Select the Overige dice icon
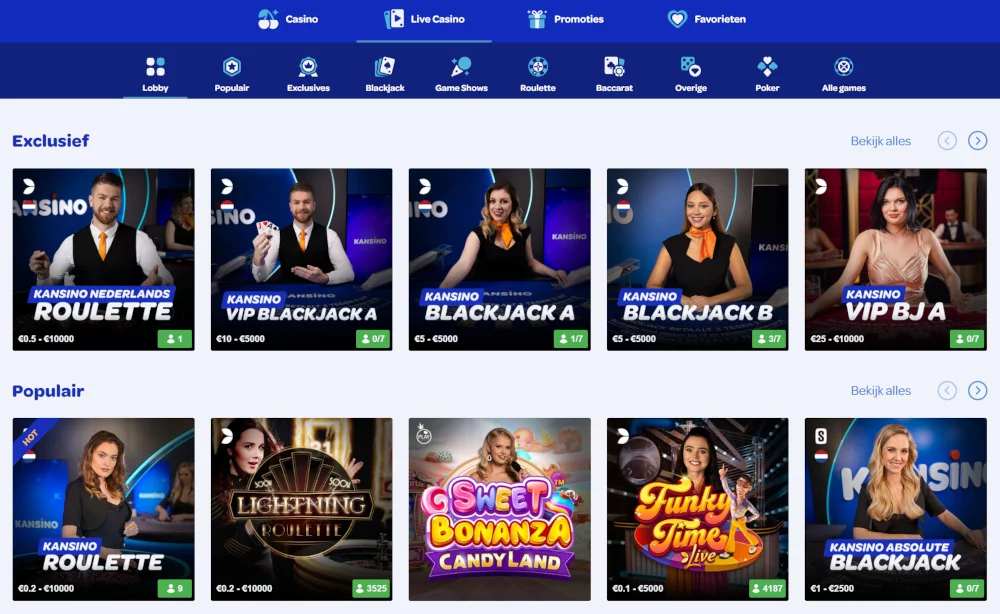Image resolution: width=1000 pixels, height=614 pixels. click(691, 66)
